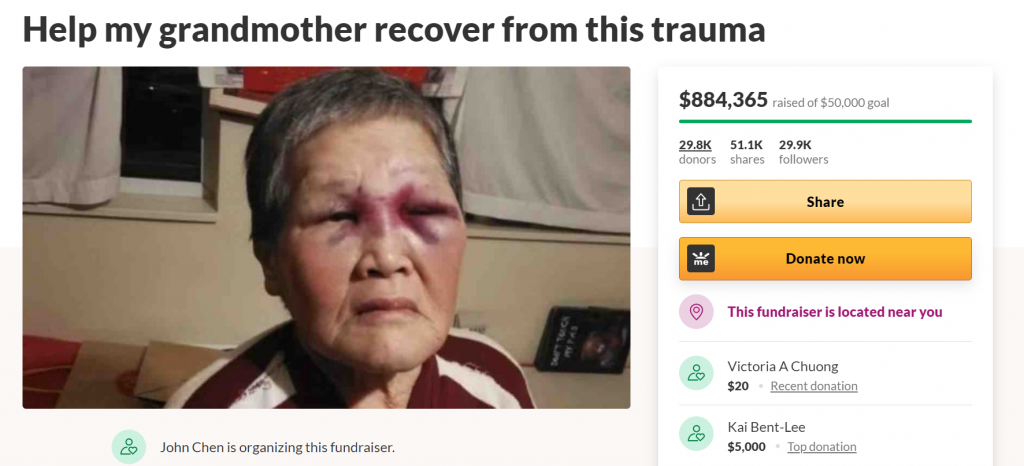
Task: Click the Donate now button
Action: (825, 258)
